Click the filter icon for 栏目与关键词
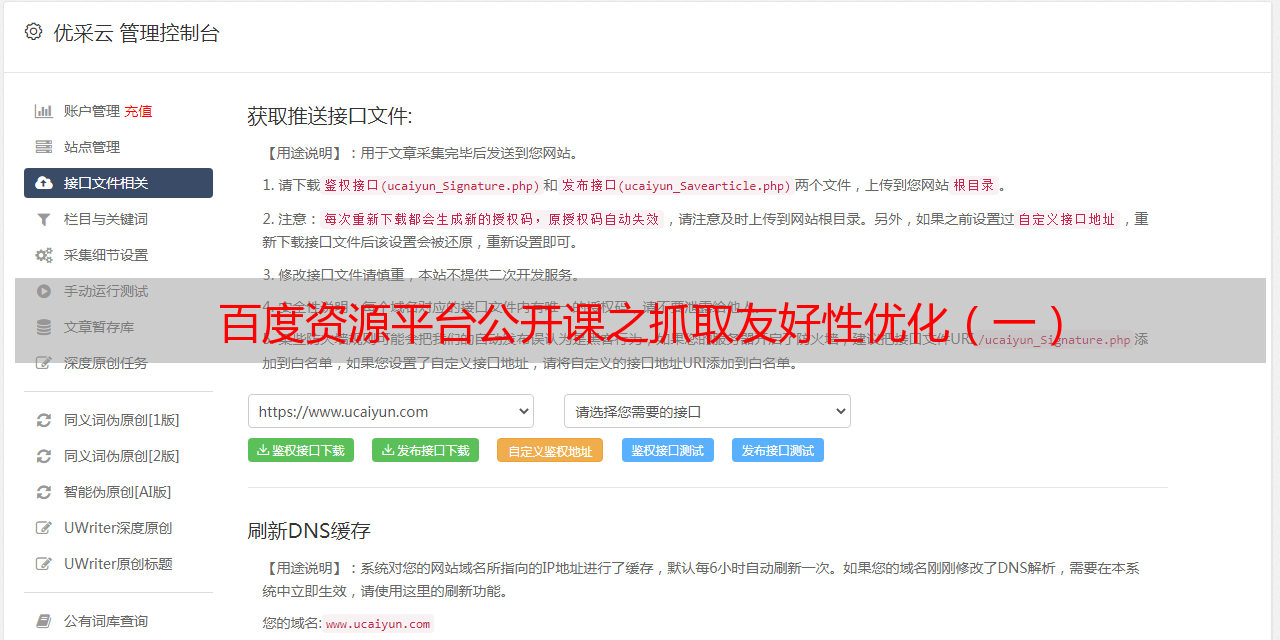This screenshot has width=1280, height=640. click(44, 219)
